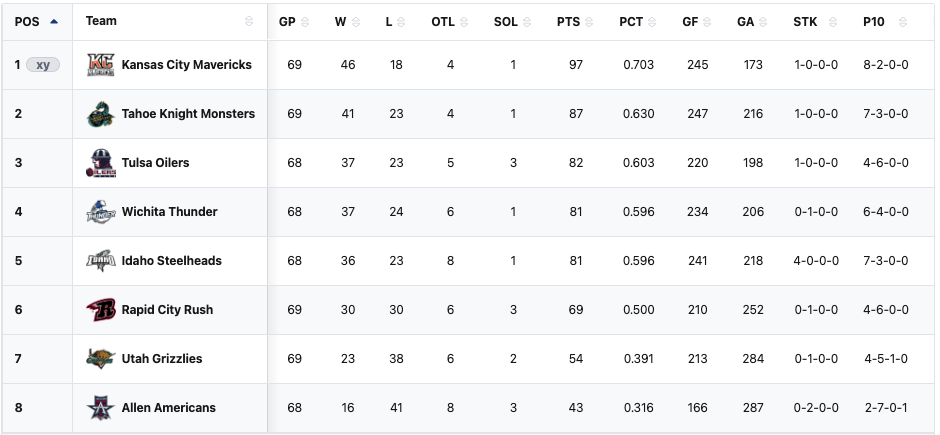Click the Tulsa Oilers team logo

pos(101,163)
